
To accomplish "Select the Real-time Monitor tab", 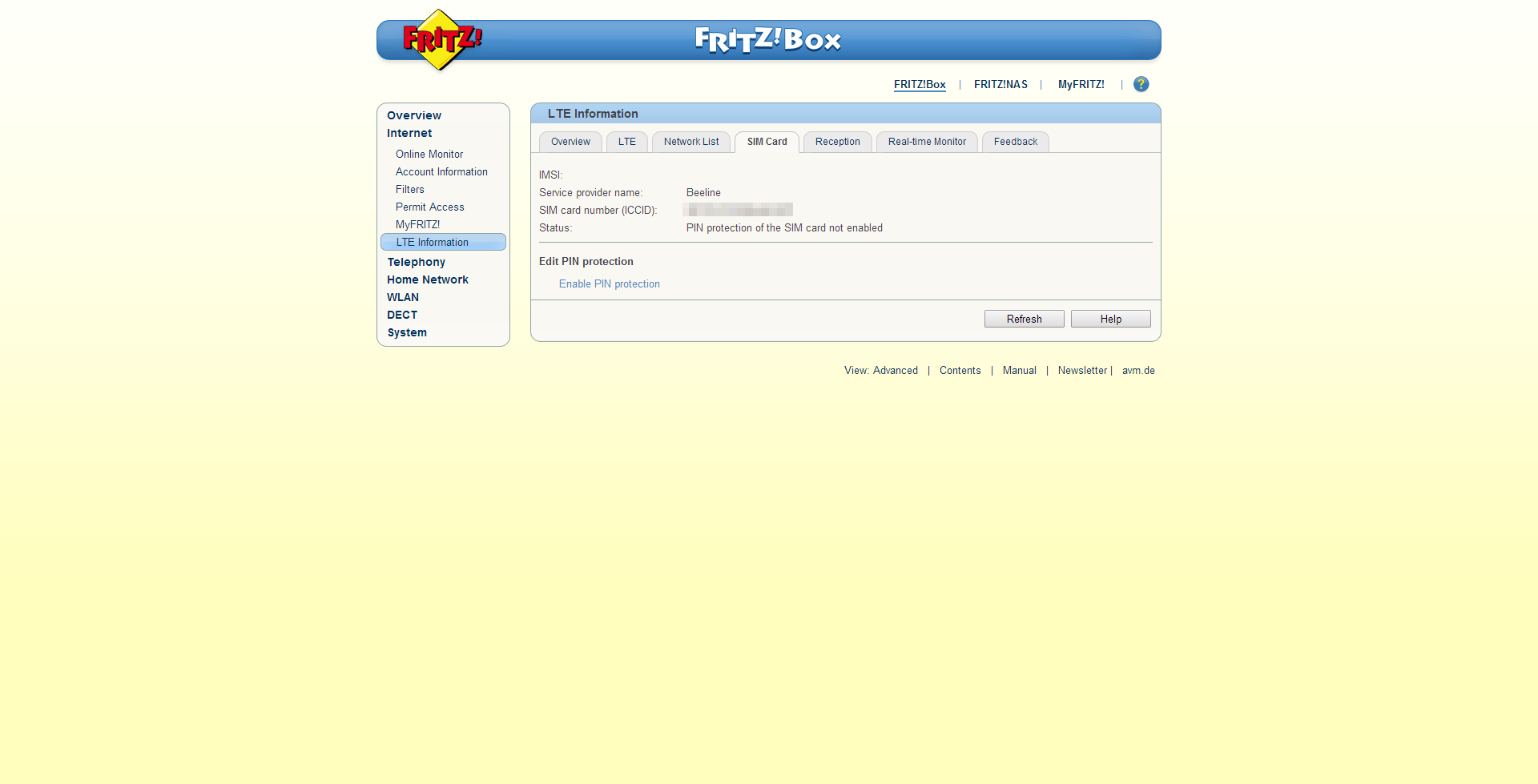I will 926,142.
